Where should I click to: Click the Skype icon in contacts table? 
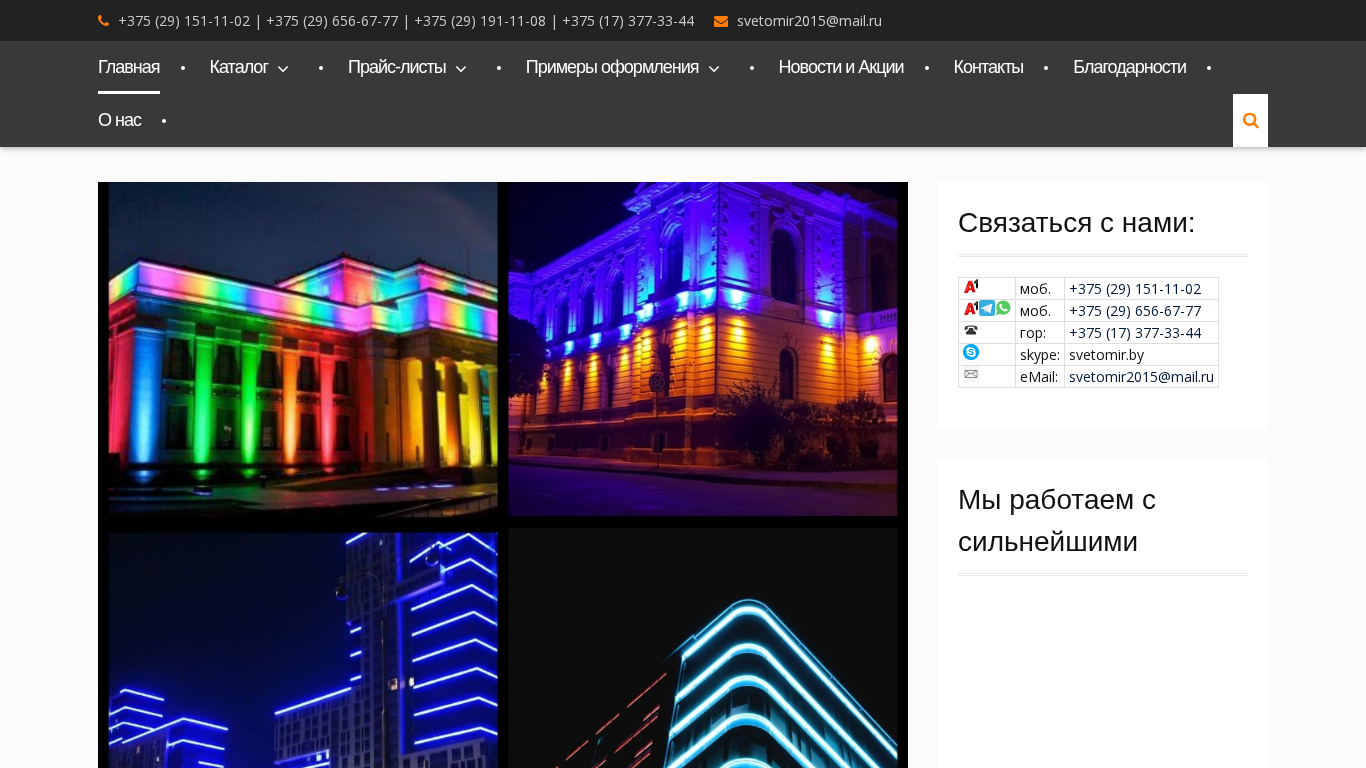tap(971, 352)
